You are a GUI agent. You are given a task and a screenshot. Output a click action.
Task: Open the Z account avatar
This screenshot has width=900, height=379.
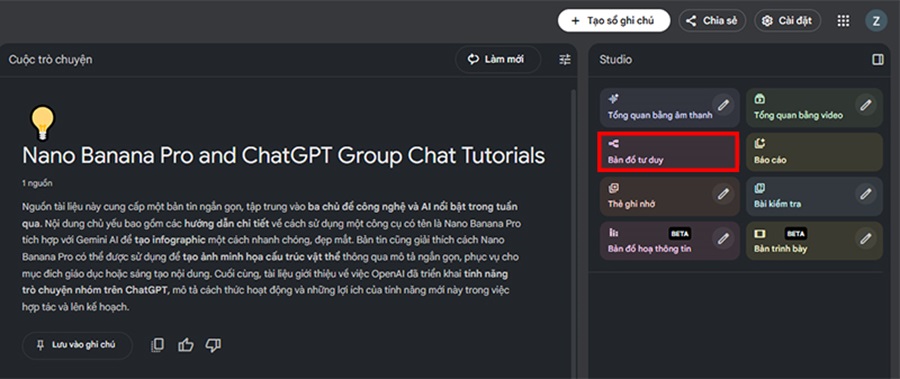tap(876, 21)
